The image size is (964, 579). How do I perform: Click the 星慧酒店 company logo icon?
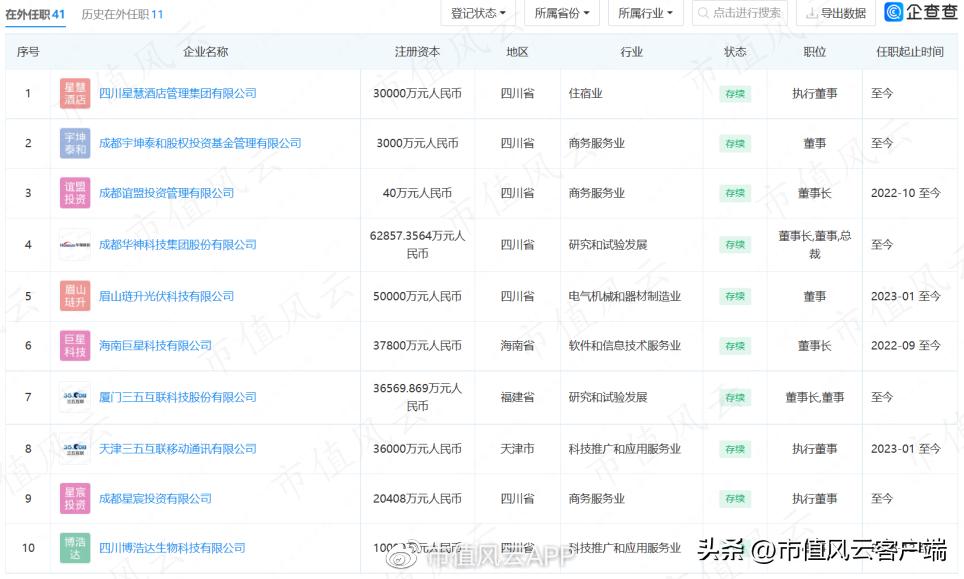point(74,93)
